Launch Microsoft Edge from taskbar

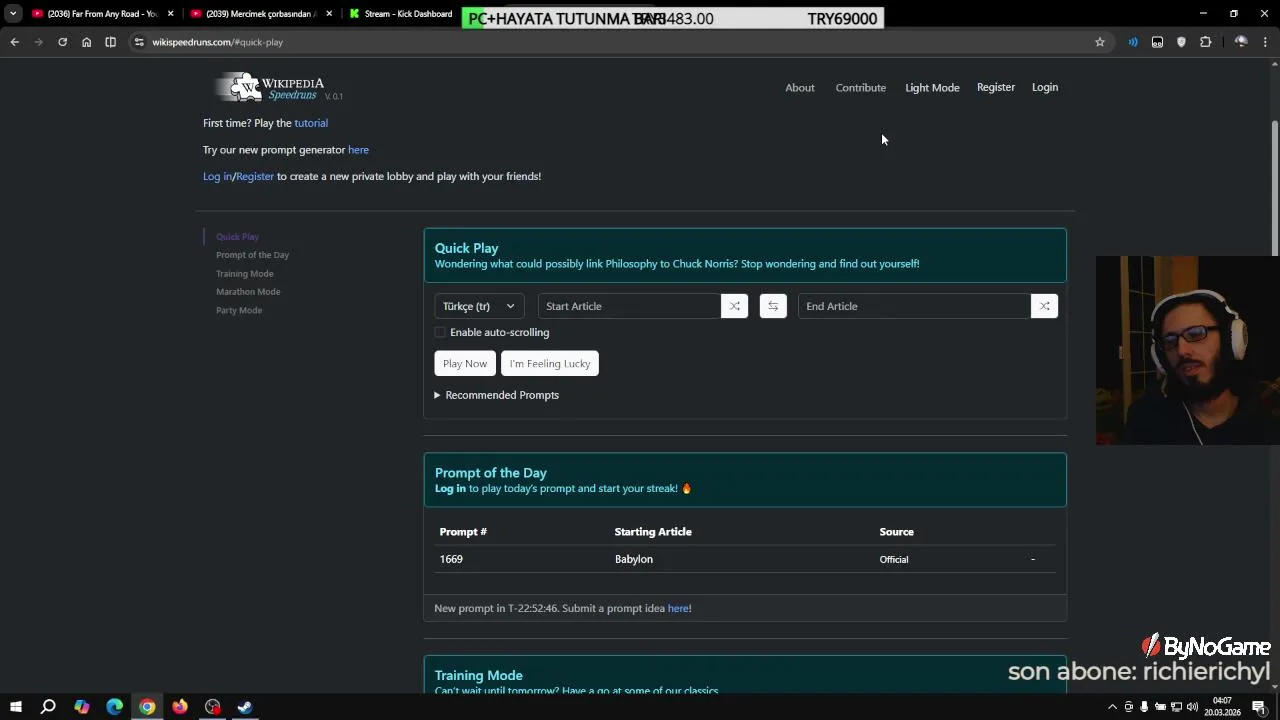(x=114, y=707)
